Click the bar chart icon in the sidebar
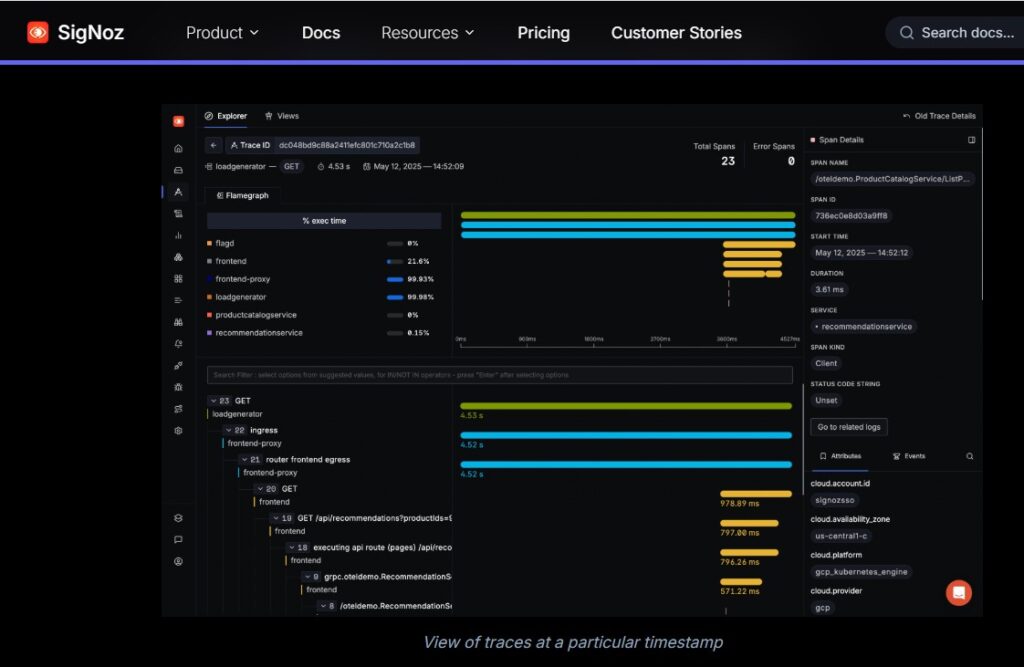The height and width of the screenshot is (667, 1024). click(x=178, y=235)
